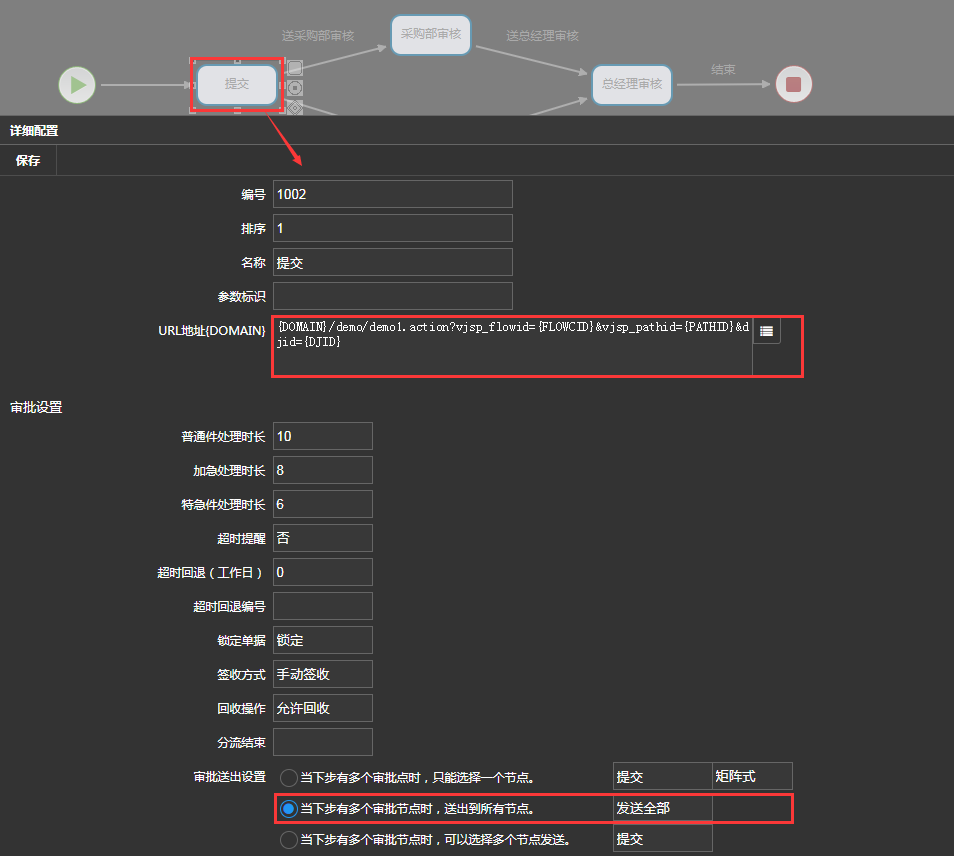Select the 总经理审核 workflow node
This screenshot has width=954, height=856.
(x=632, y=84)
